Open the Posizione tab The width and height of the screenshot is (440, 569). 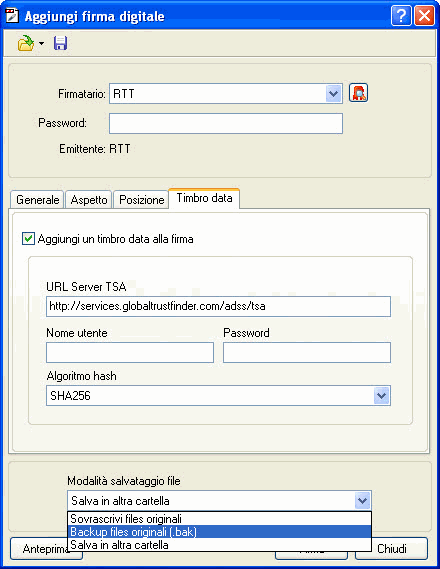coord(141,200)
